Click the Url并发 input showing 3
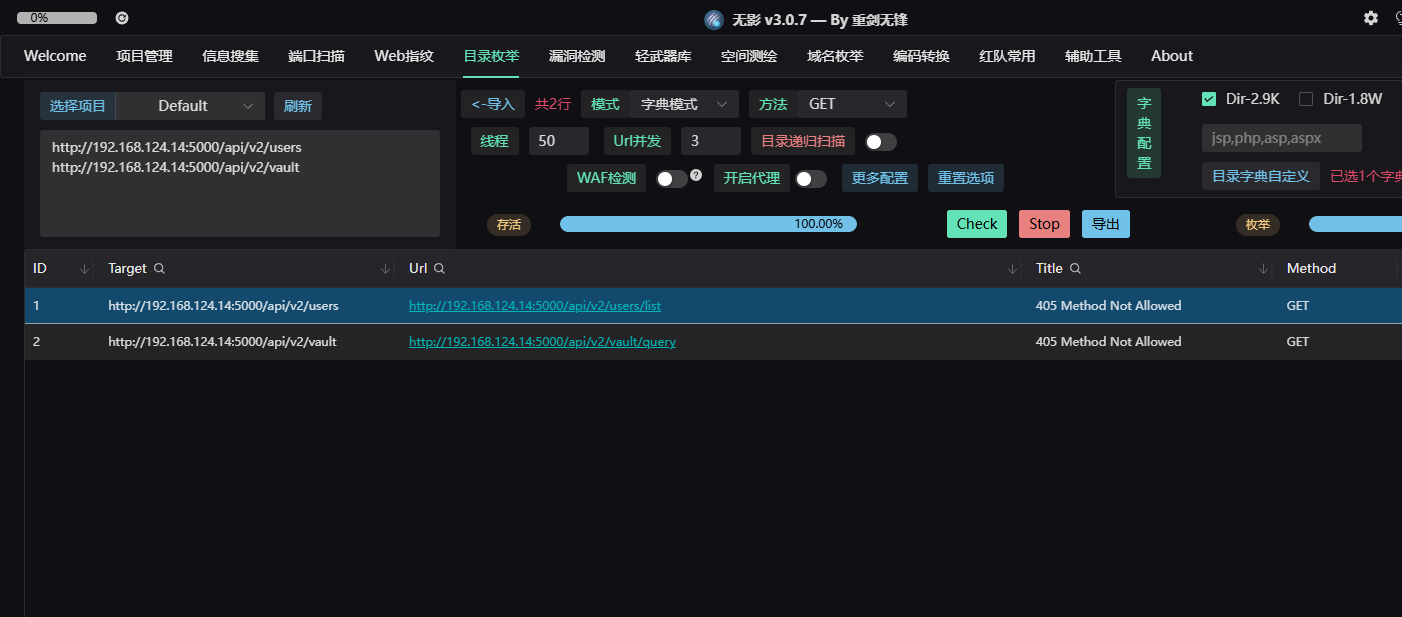This screenshot has width=1402, height=617. point(711,141)
